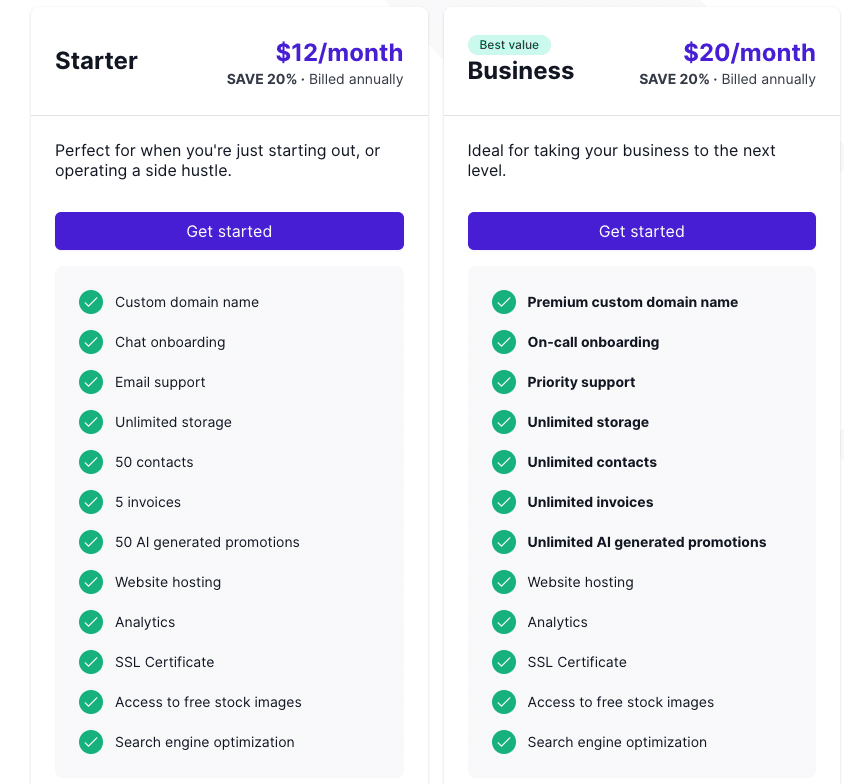Click the checkmark next to Unlimited invoices

(504, 502)
